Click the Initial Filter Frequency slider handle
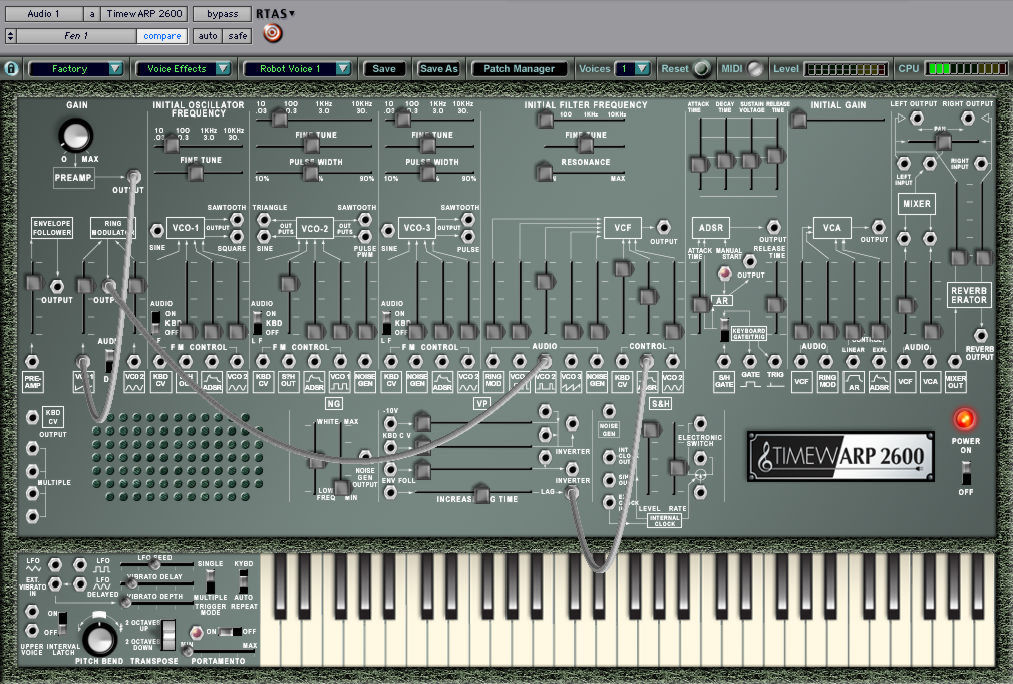 point(546,119)
